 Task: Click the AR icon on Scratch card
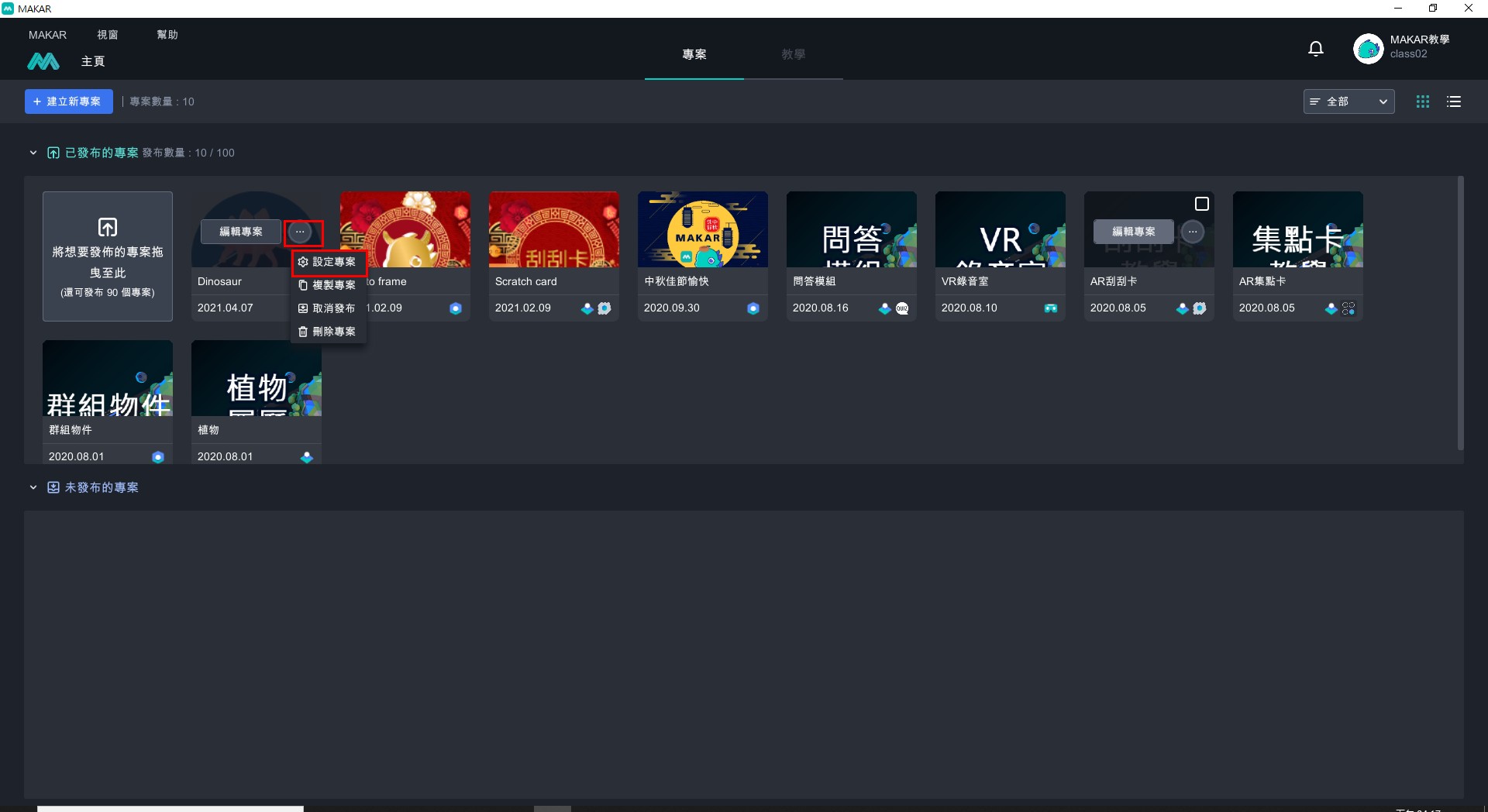587,308
